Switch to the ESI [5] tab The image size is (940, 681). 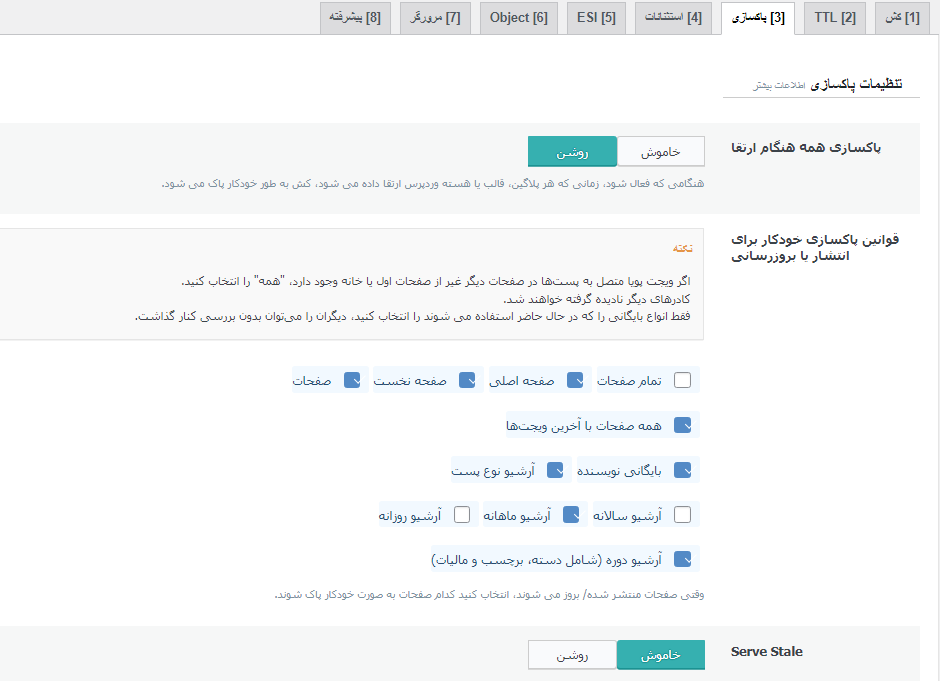point(597,17)
